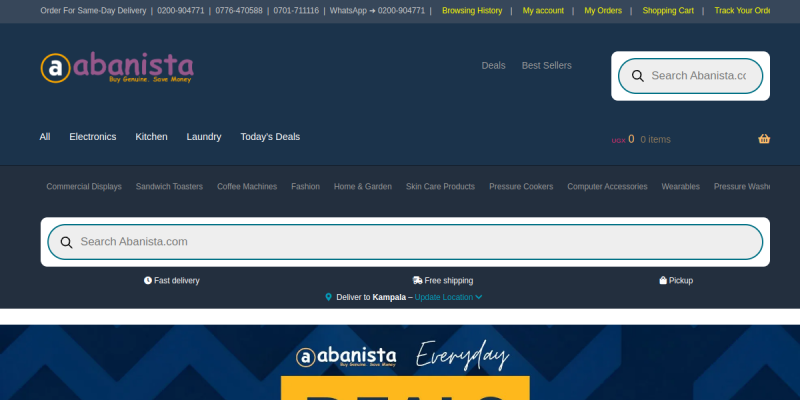
Task: Click phone number 0701-711116
Action: click(x=296, y=11)
